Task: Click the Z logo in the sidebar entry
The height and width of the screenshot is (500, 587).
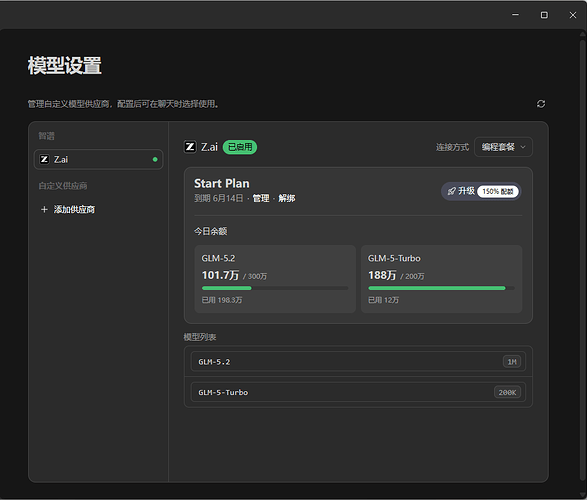Action: coord(44,159)
